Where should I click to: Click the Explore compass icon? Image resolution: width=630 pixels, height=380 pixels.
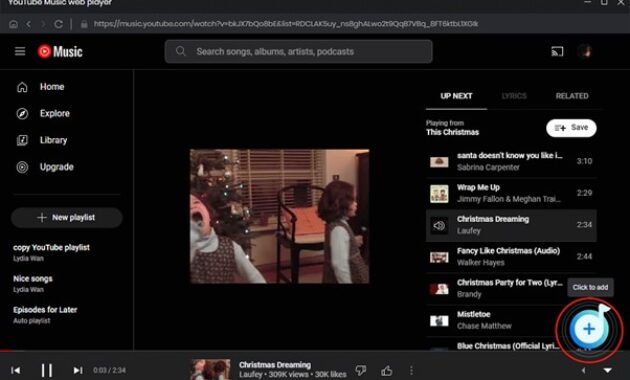(22, 114)
